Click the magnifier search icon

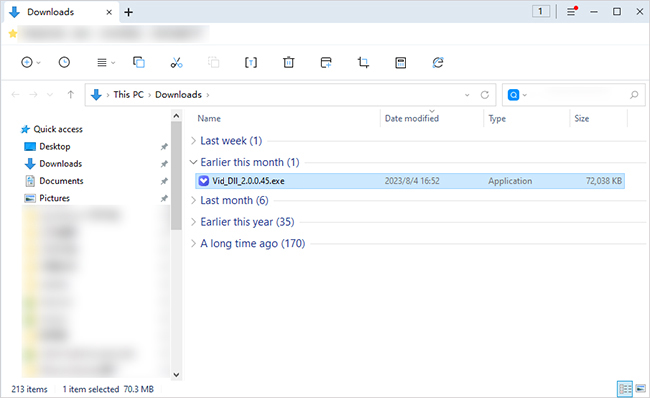tap(634, 95)
